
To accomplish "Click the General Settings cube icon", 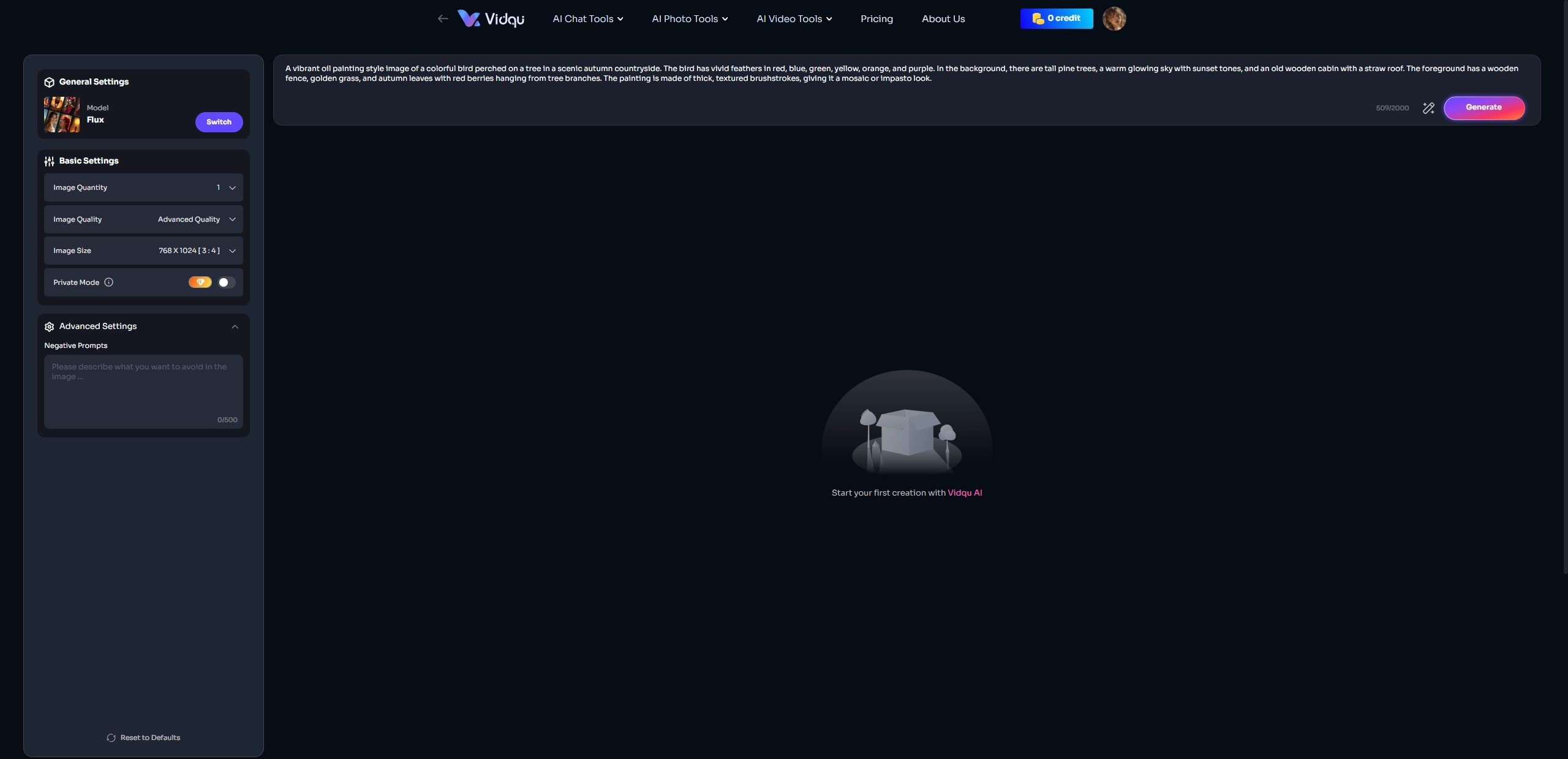I will pos(50,81).
